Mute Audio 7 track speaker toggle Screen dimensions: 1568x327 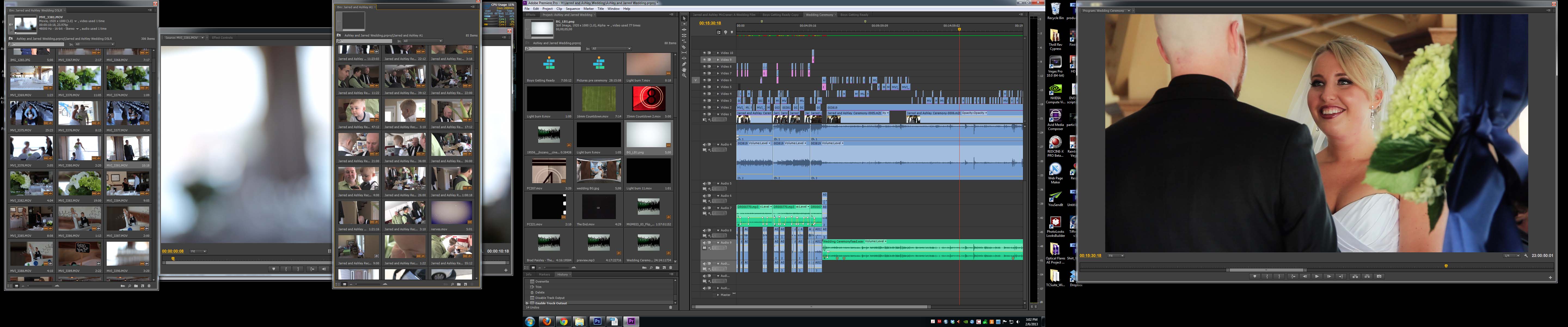(704, 208)
